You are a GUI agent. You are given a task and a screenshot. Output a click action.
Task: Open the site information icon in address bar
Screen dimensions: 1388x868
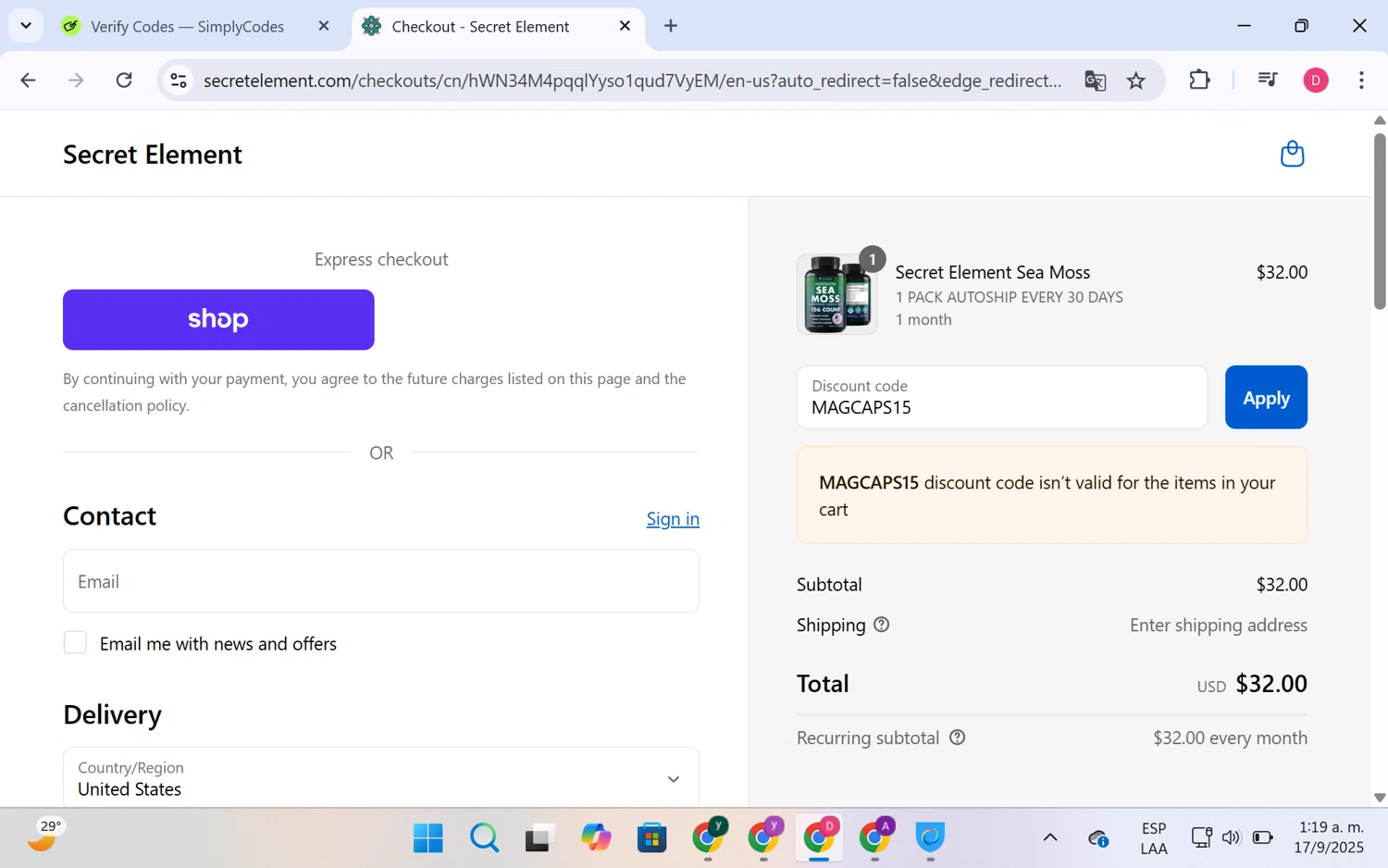(x=179, y=81)
